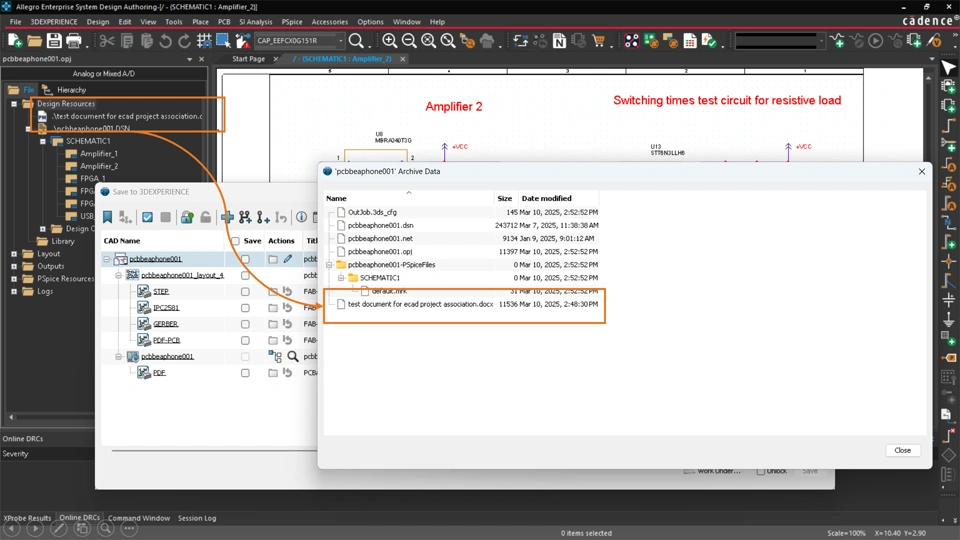Click the select pointer tool on right toolbar
The image size is (960, 540).
click(948, 68)
